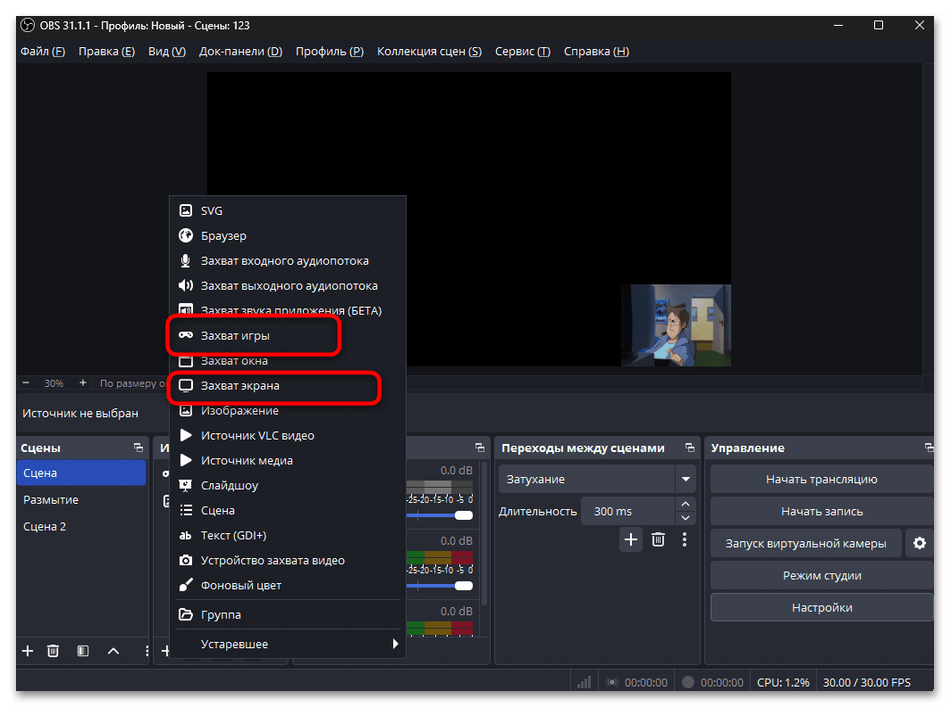Choose Захват игры from the source menu

pos(235,336)
